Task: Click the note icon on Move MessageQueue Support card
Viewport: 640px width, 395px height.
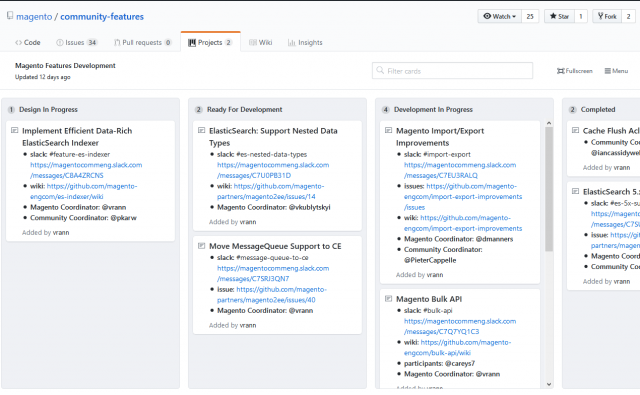Action: click(x=201, y=246)
